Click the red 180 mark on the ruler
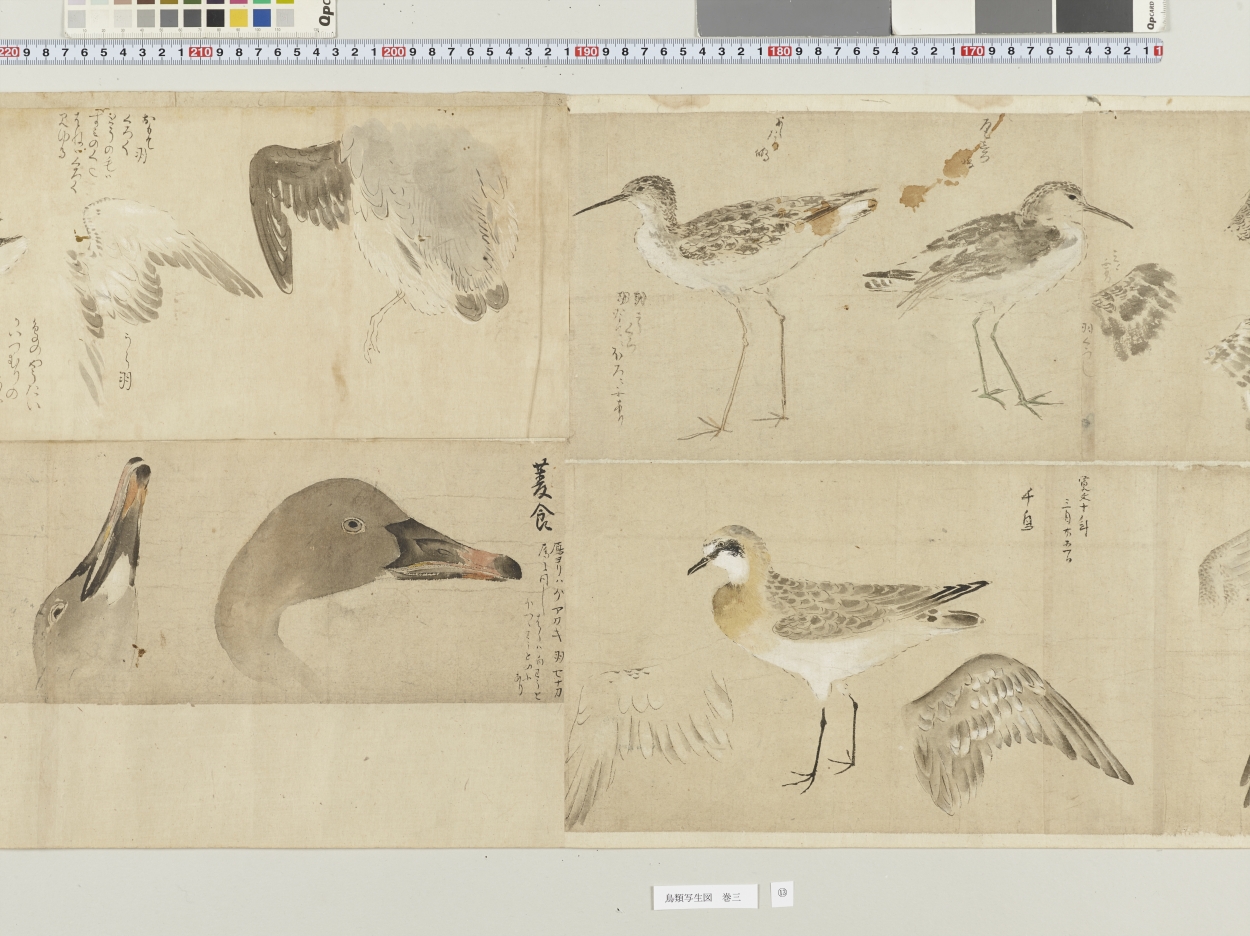 point(780,52)
